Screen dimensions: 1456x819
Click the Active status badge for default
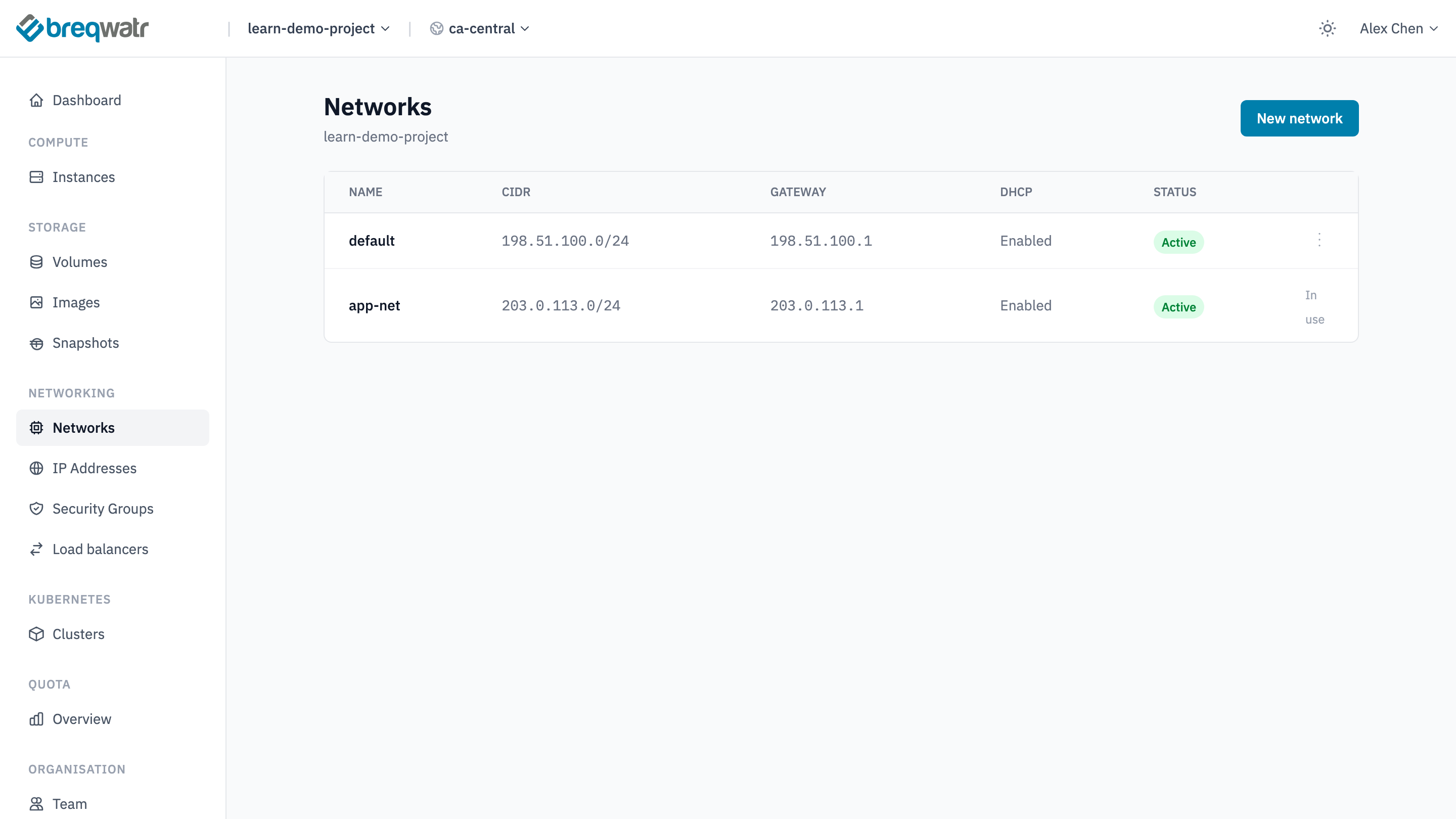[x=1178, y=242]
